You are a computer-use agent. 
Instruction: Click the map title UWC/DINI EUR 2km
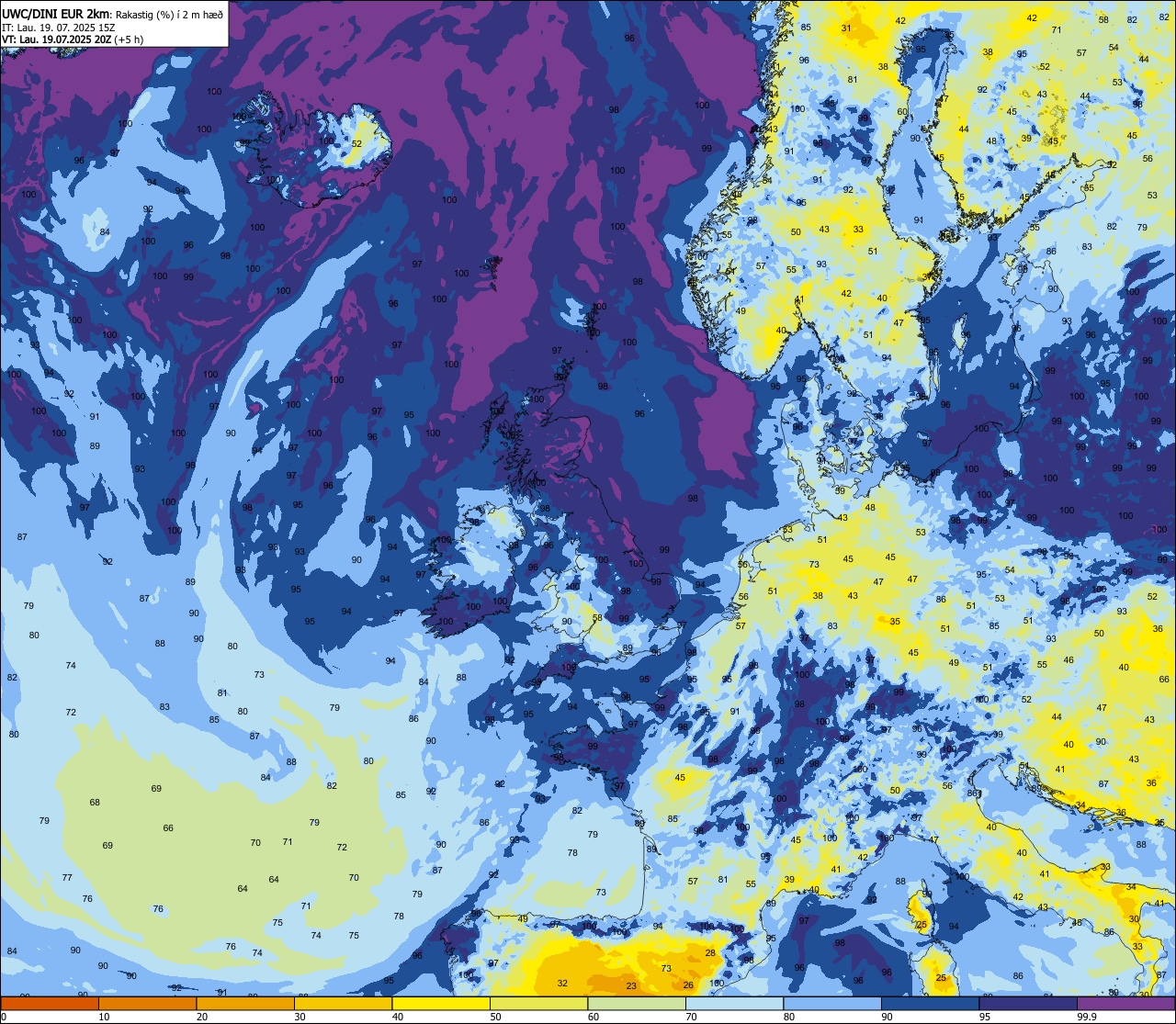pyautogui.click(x=55, y=13)
